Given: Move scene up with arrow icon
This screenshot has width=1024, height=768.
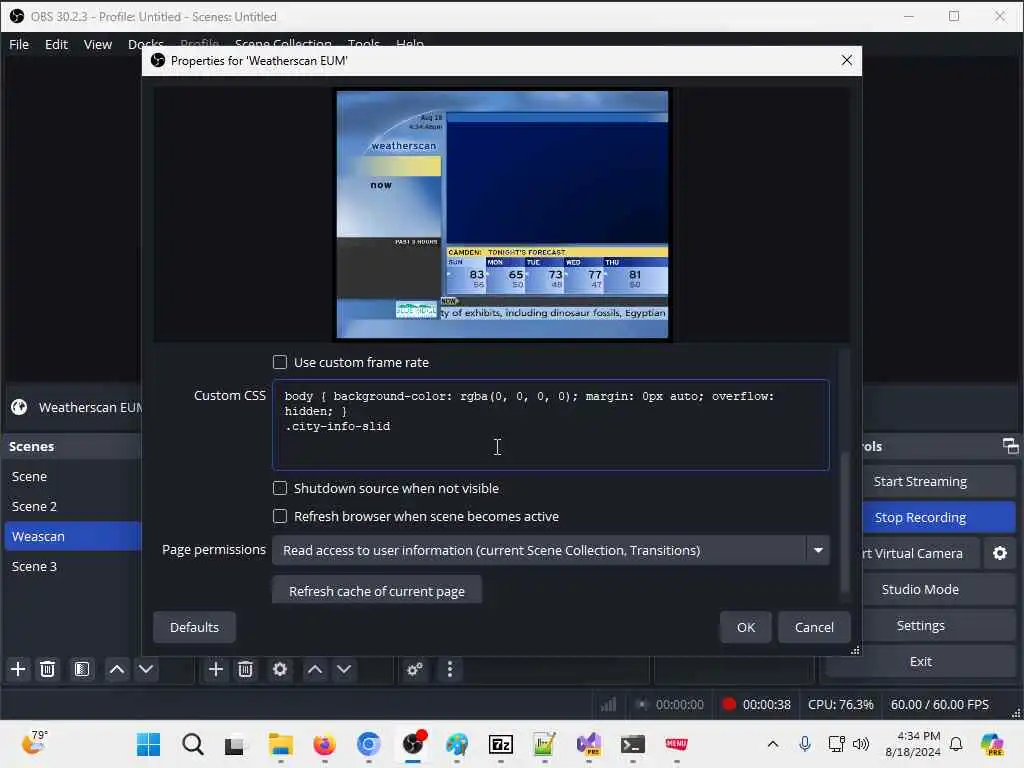Looking at the screenshot, I should pos(117,669).
